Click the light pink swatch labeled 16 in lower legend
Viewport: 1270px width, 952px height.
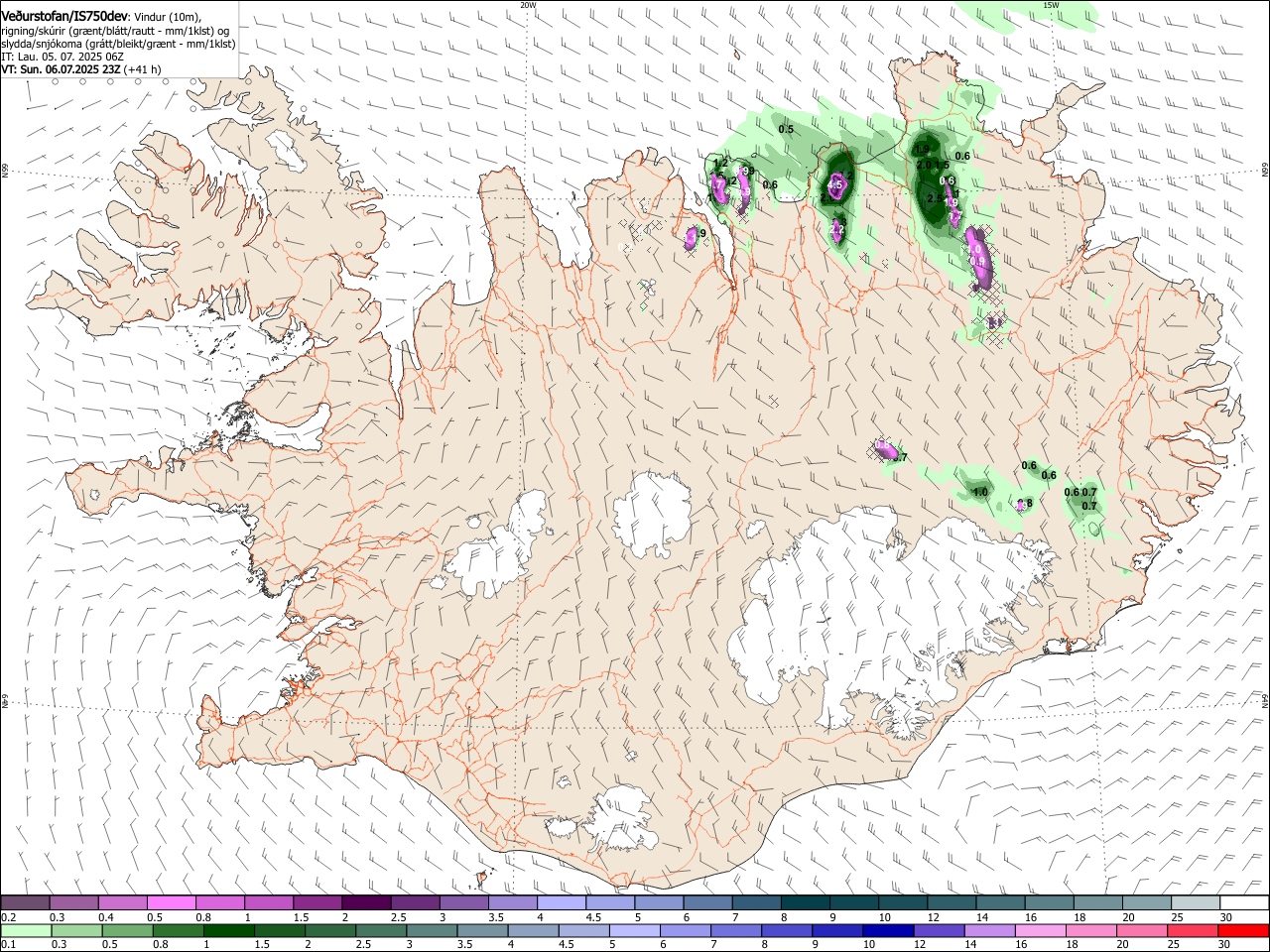pos(1041,930)
